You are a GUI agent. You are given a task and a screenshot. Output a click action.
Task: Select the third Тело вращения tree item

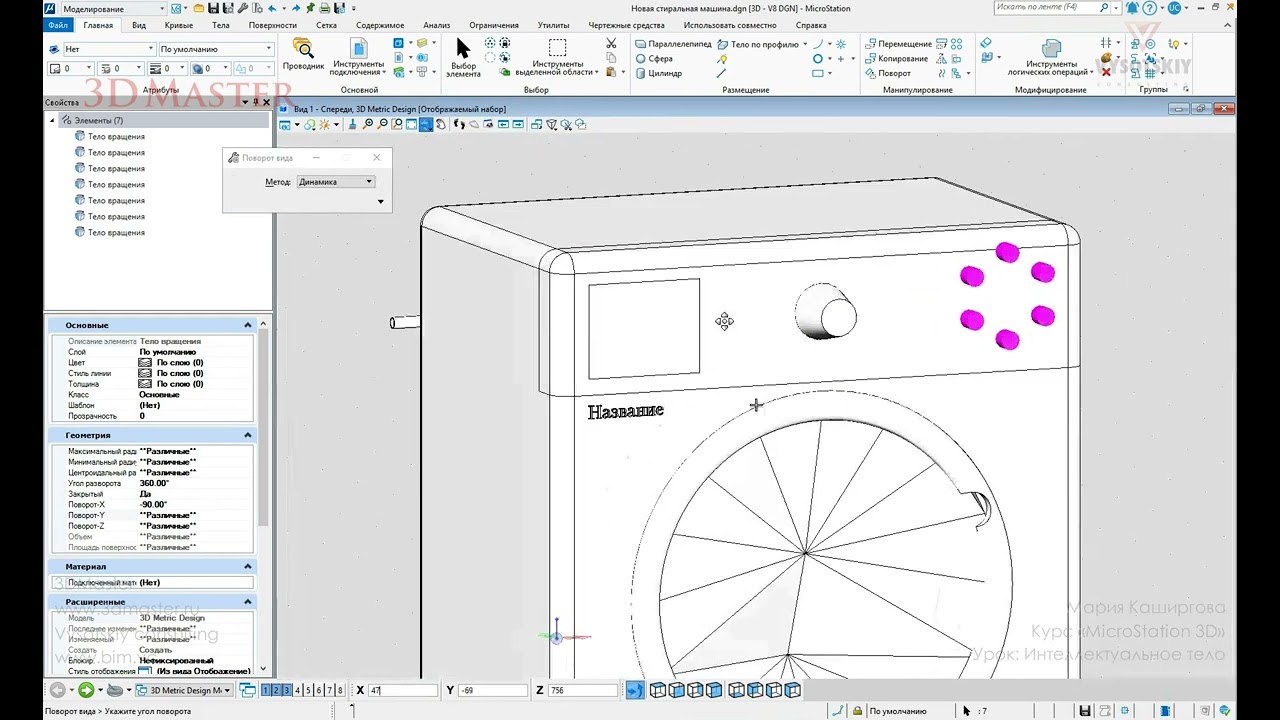coord(116,169)
